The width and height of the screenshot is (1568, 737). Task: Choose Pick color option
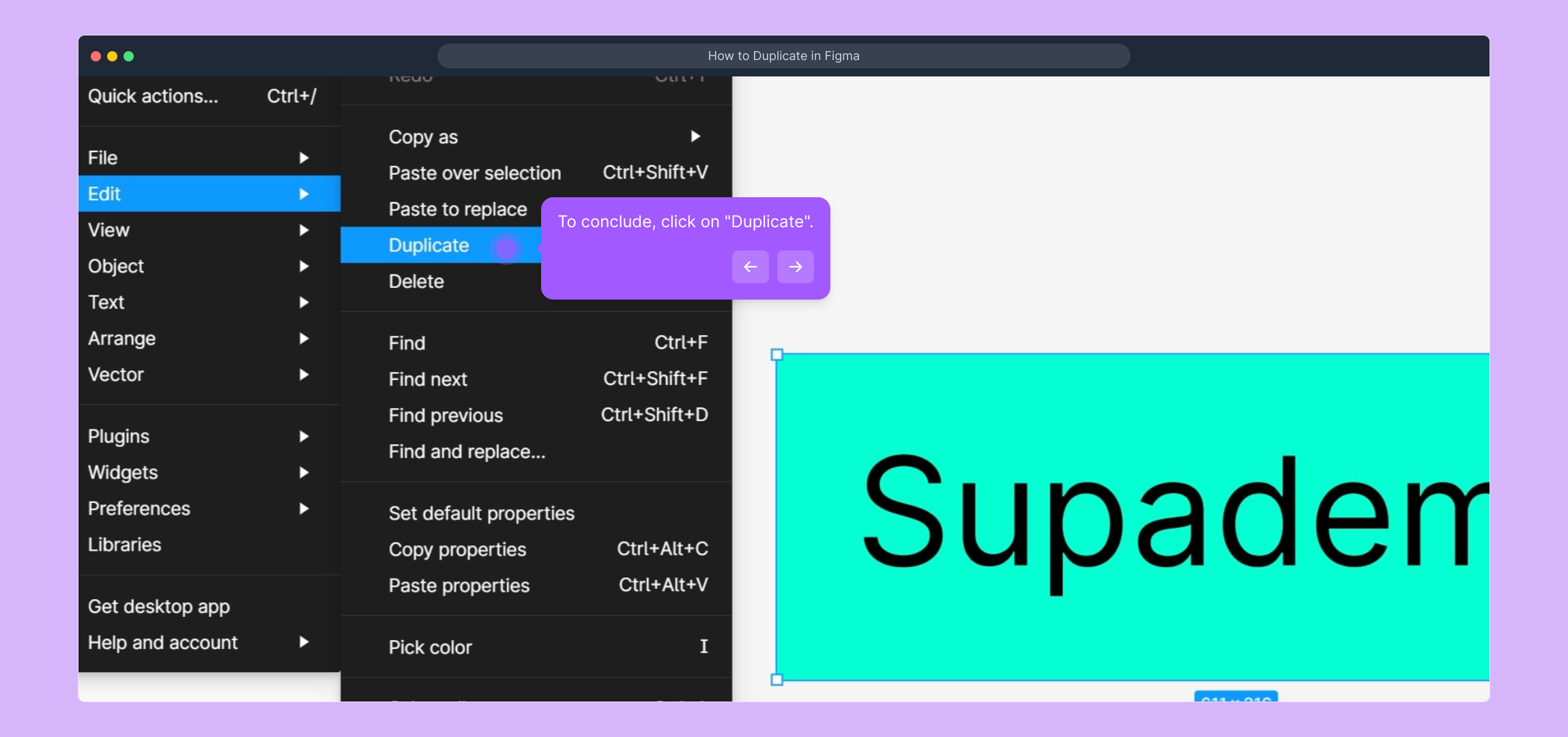(x=430, y=647)
